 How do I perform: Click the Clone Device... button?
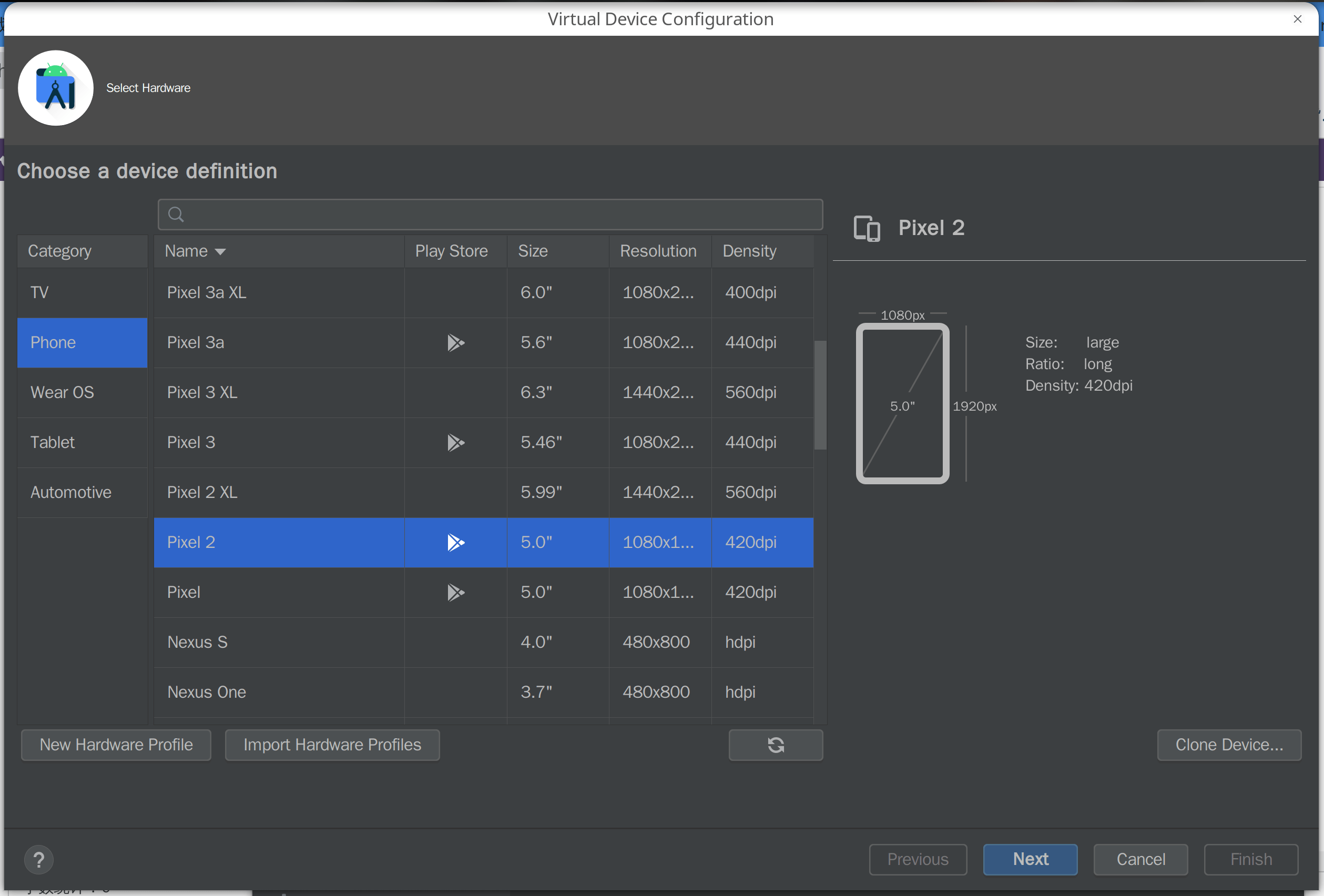1229,745
